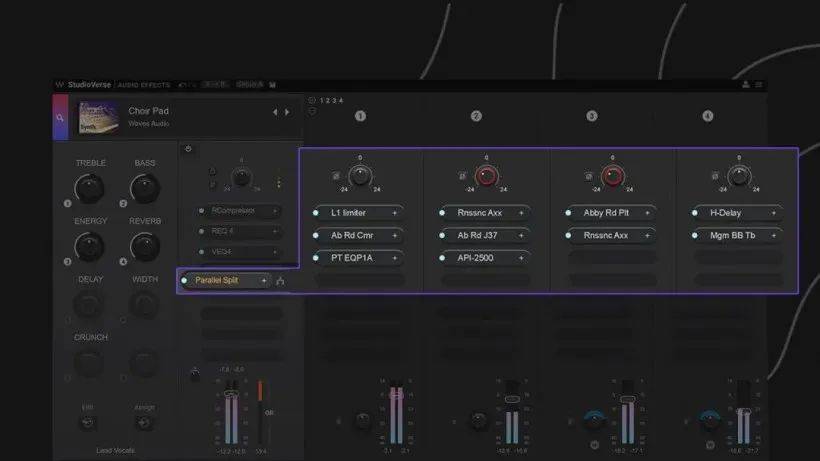Click the REQ 4 slot in main rack
This screenshot has width=820, height=461.
click(x=240, y=231)
